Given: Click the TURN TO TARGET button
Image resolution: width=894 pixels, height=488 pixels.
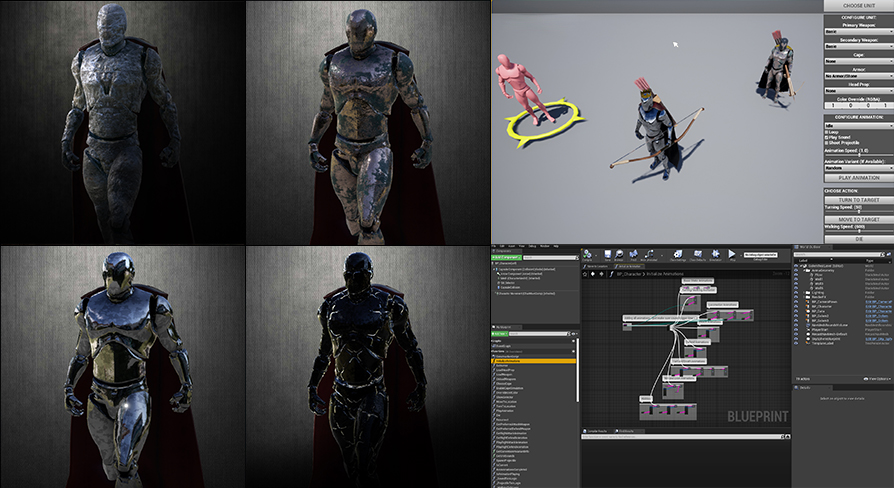Looking at the screenshot, I should coord(858,200).
